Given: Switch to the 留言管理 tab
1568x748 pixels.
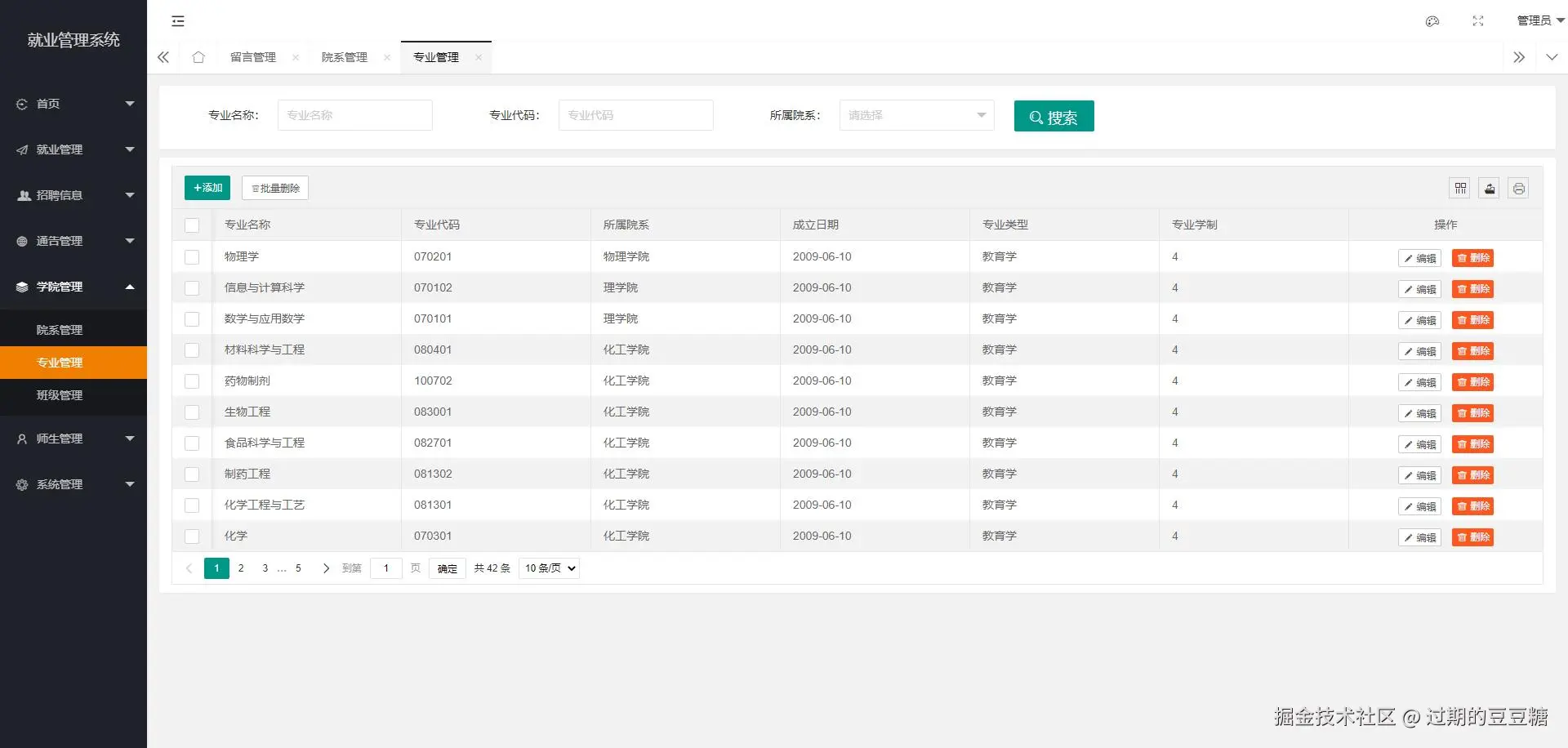Looking at the screenshot, I should [x=253, y=57].
